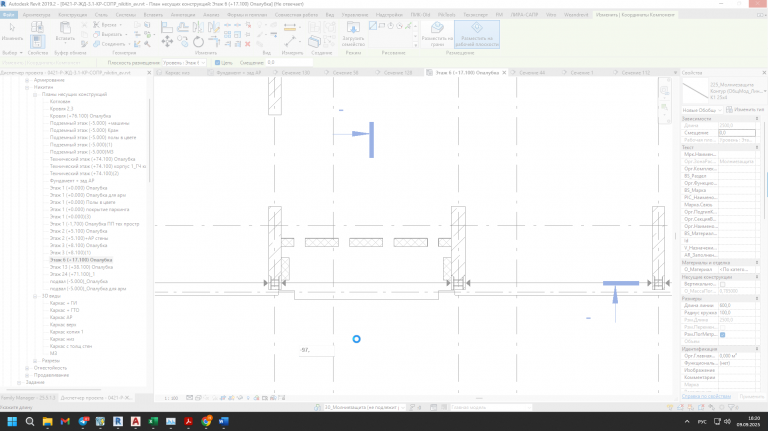Viewport: 768px width, 431px height.
Task: Open Excel from the Windows taskbar
Action: 153,421
